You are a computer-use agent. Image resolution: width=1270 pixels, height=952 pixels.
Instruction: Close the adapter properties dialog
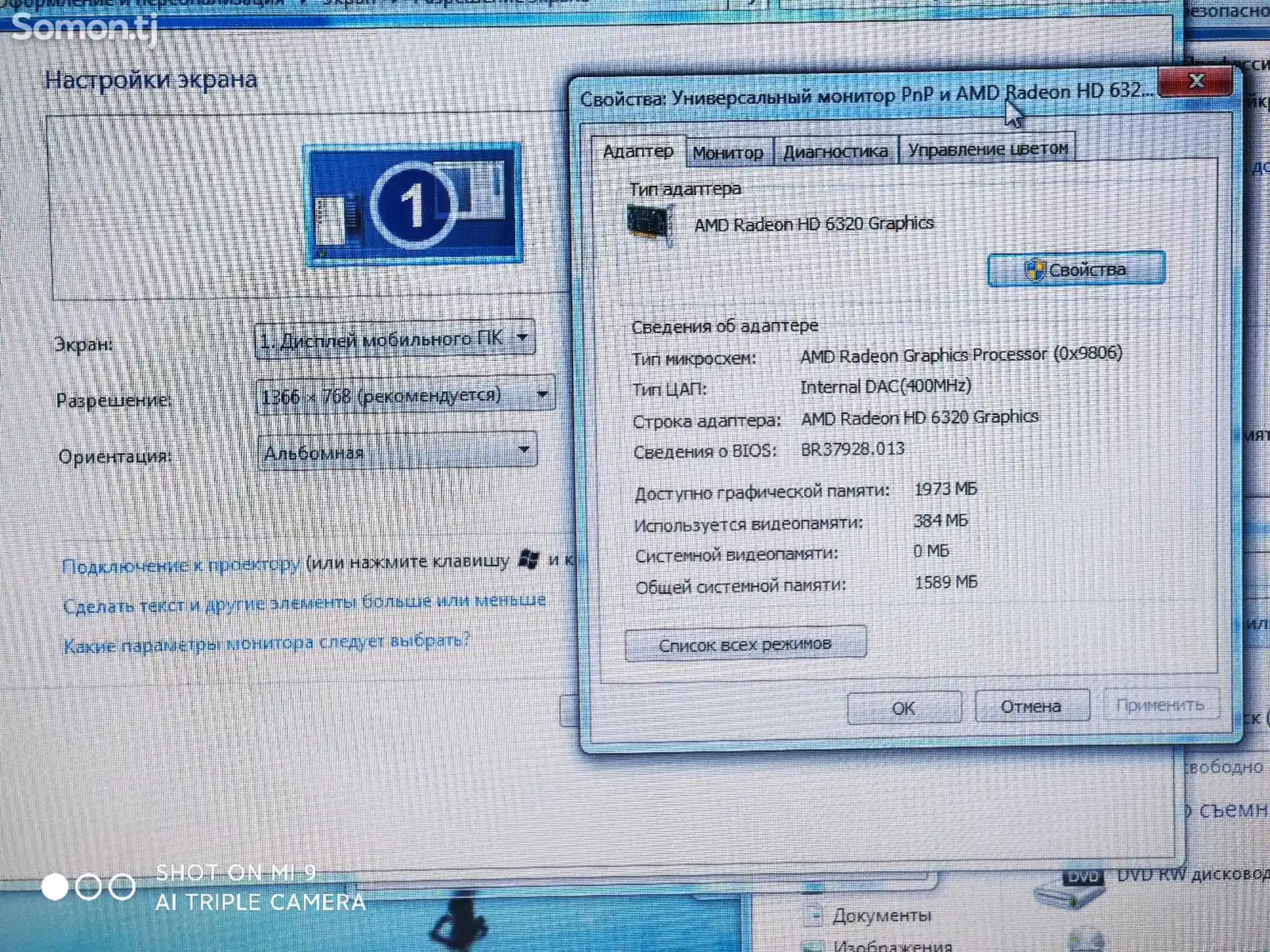1196,81
